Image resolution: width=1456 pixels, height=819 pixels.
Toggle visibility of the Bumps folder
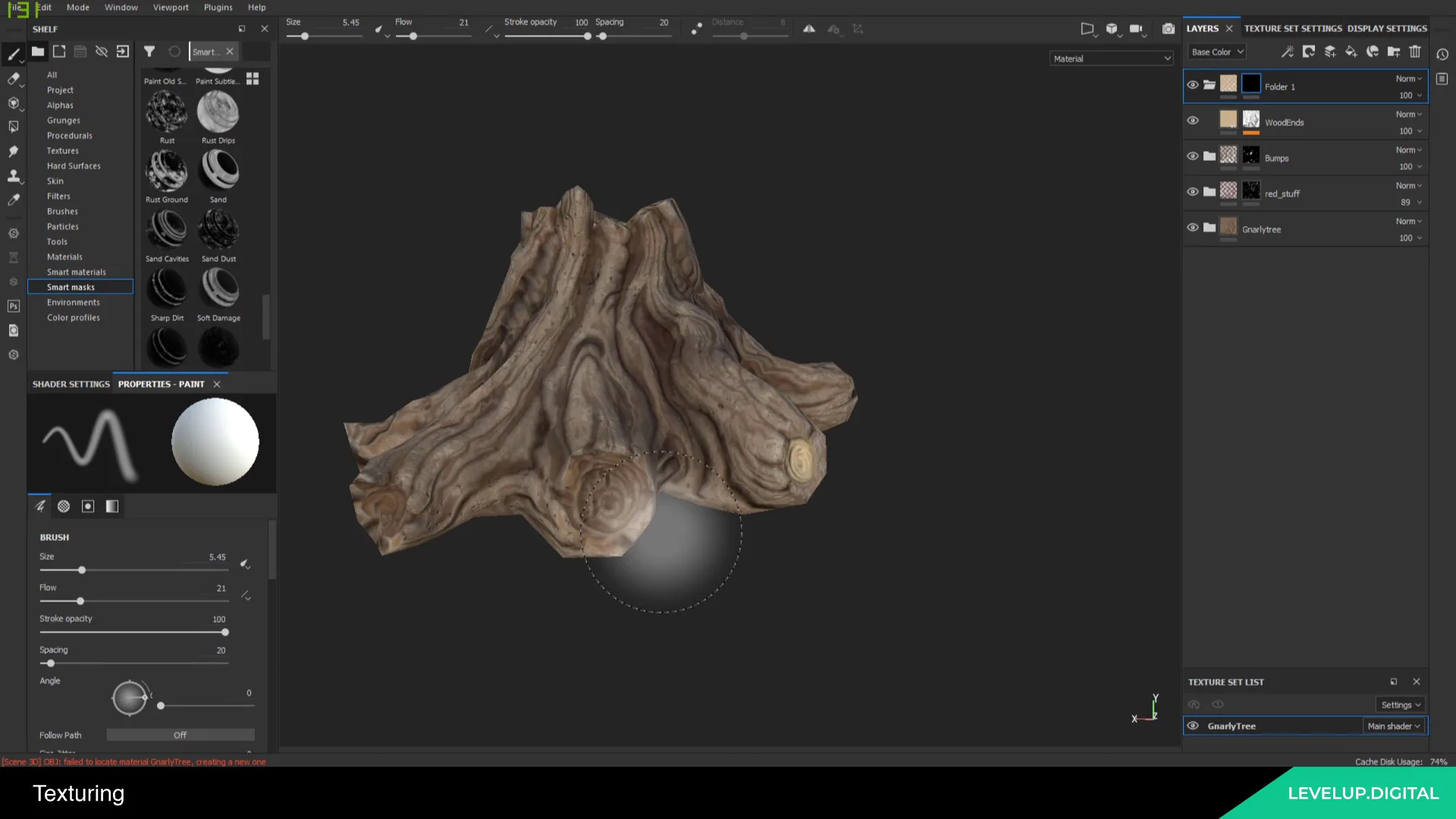(1192, 156)
